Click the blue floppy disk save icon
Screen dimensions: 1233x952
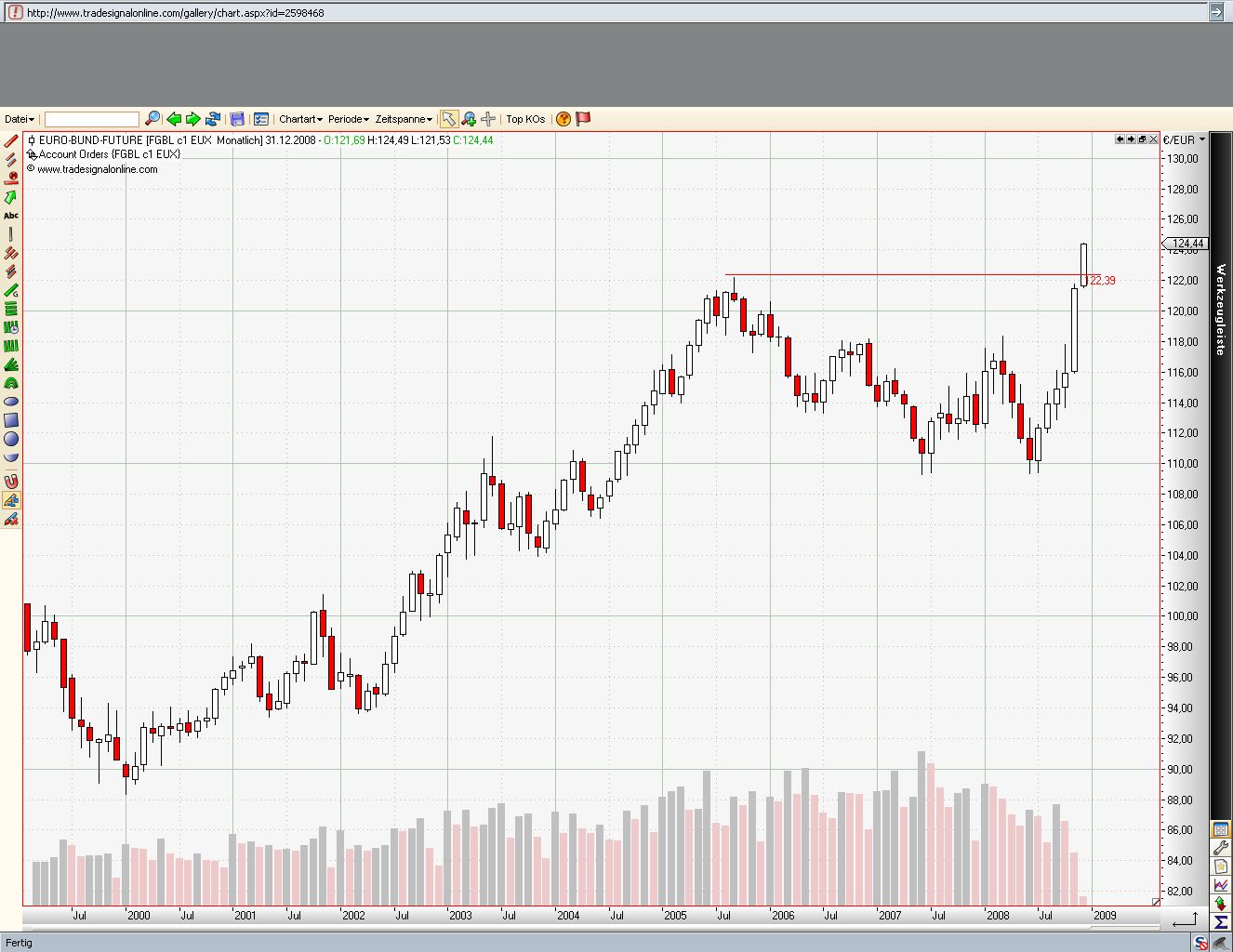tap(237, 119)
